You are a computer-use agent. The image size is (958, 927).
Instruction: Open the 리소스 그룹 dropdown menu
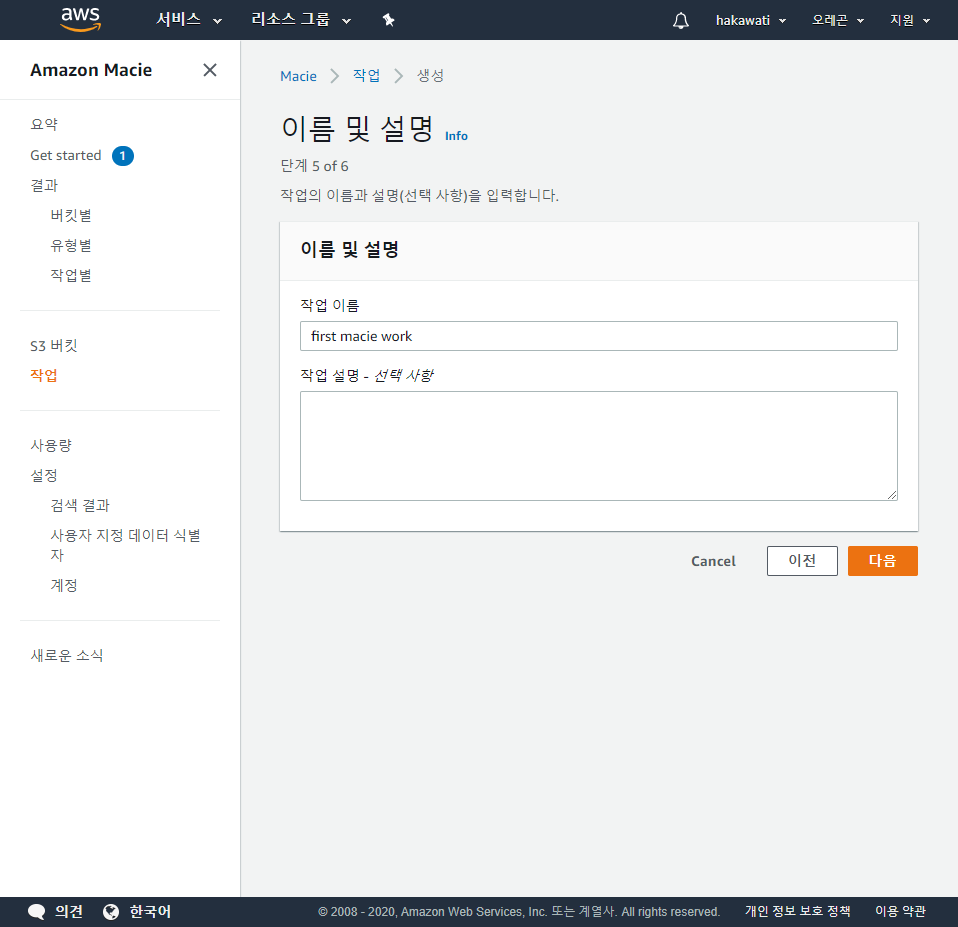coord(301,20)
